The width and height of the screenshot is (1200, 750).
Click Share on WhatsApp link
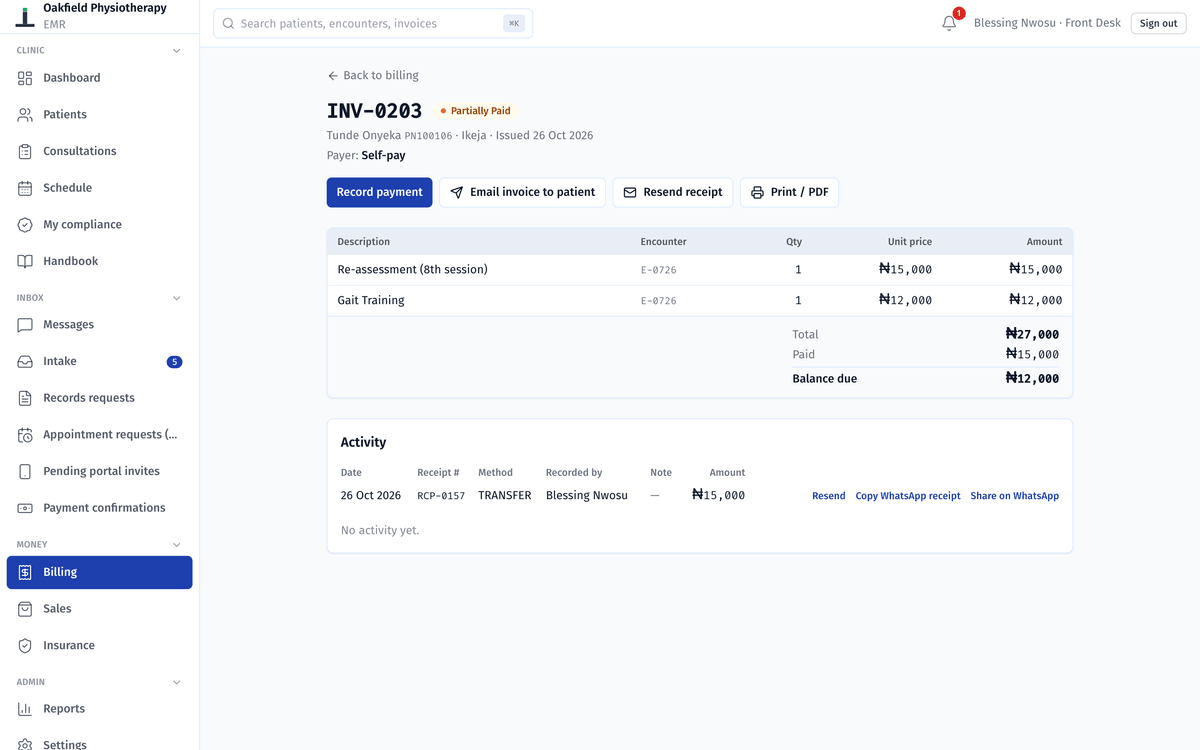pyautogui.click(x=1014, y=496)
